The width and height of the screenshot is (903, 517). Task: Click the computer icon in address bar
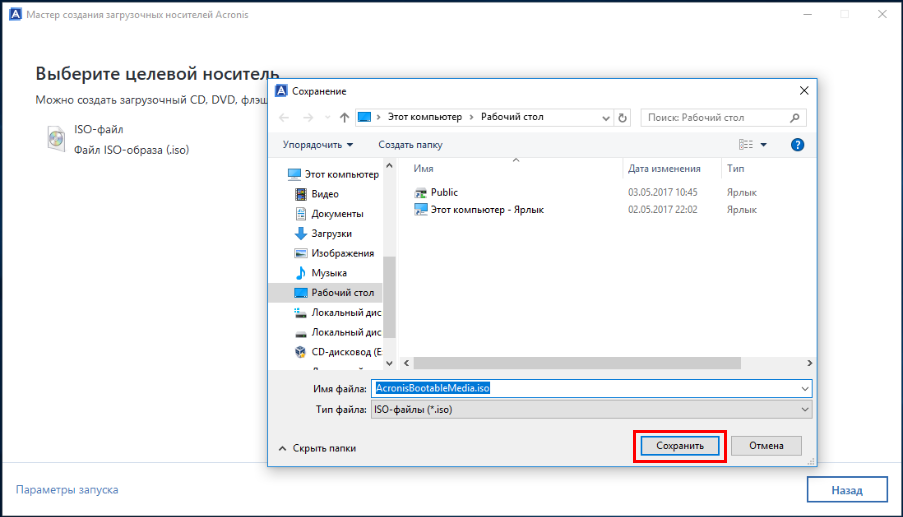pyautogui.click(x=365, y=117)
